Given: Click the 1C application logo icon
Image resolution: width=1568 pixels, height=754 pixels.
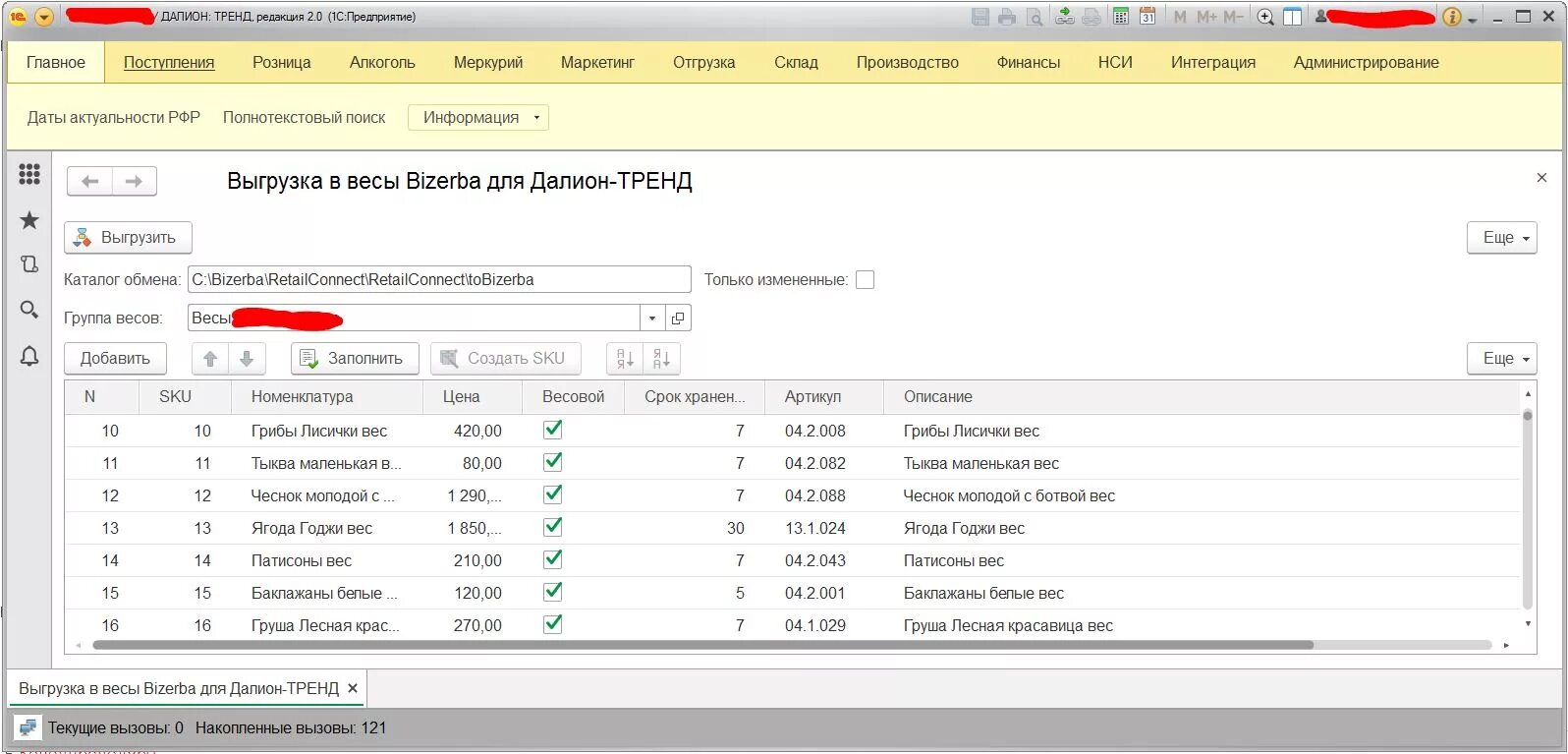Looking at the screenshot, I should point(19,17).
